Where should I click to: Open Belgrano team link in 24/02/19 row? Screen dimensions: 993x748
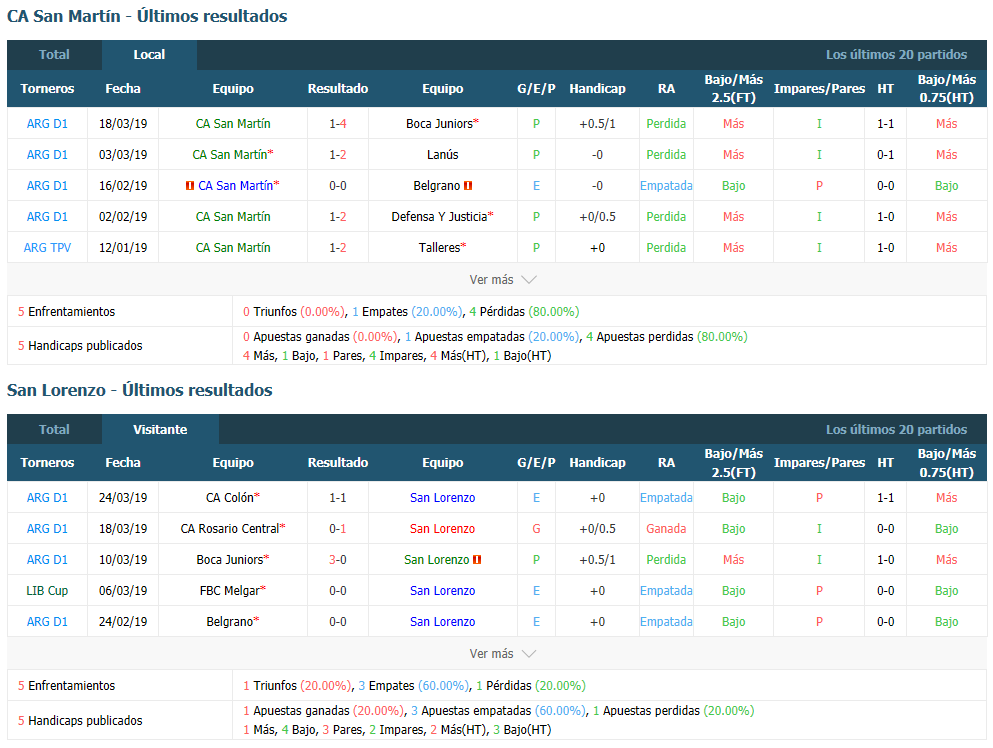(230, 622)
